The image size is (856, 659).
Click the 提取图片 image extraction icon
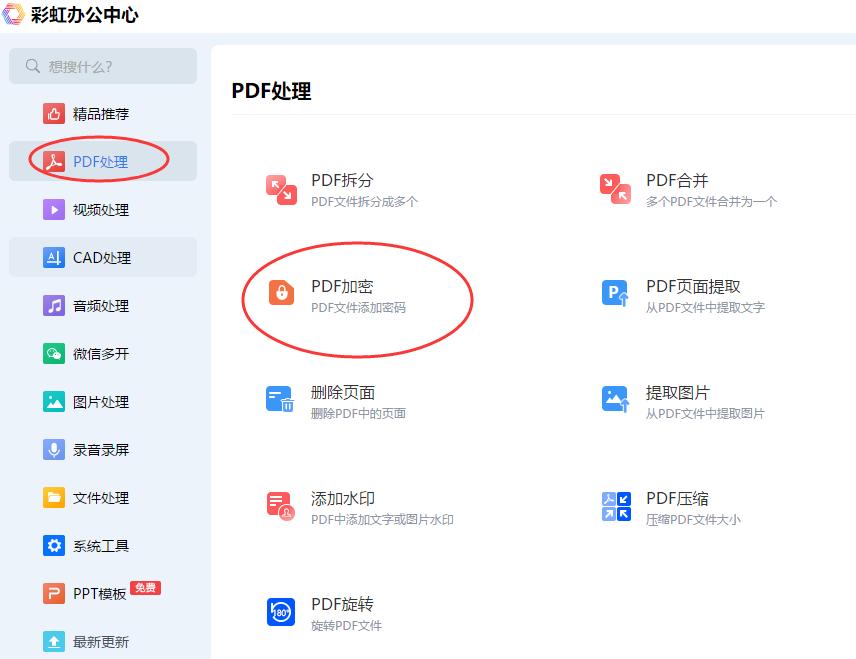(616, 398)
